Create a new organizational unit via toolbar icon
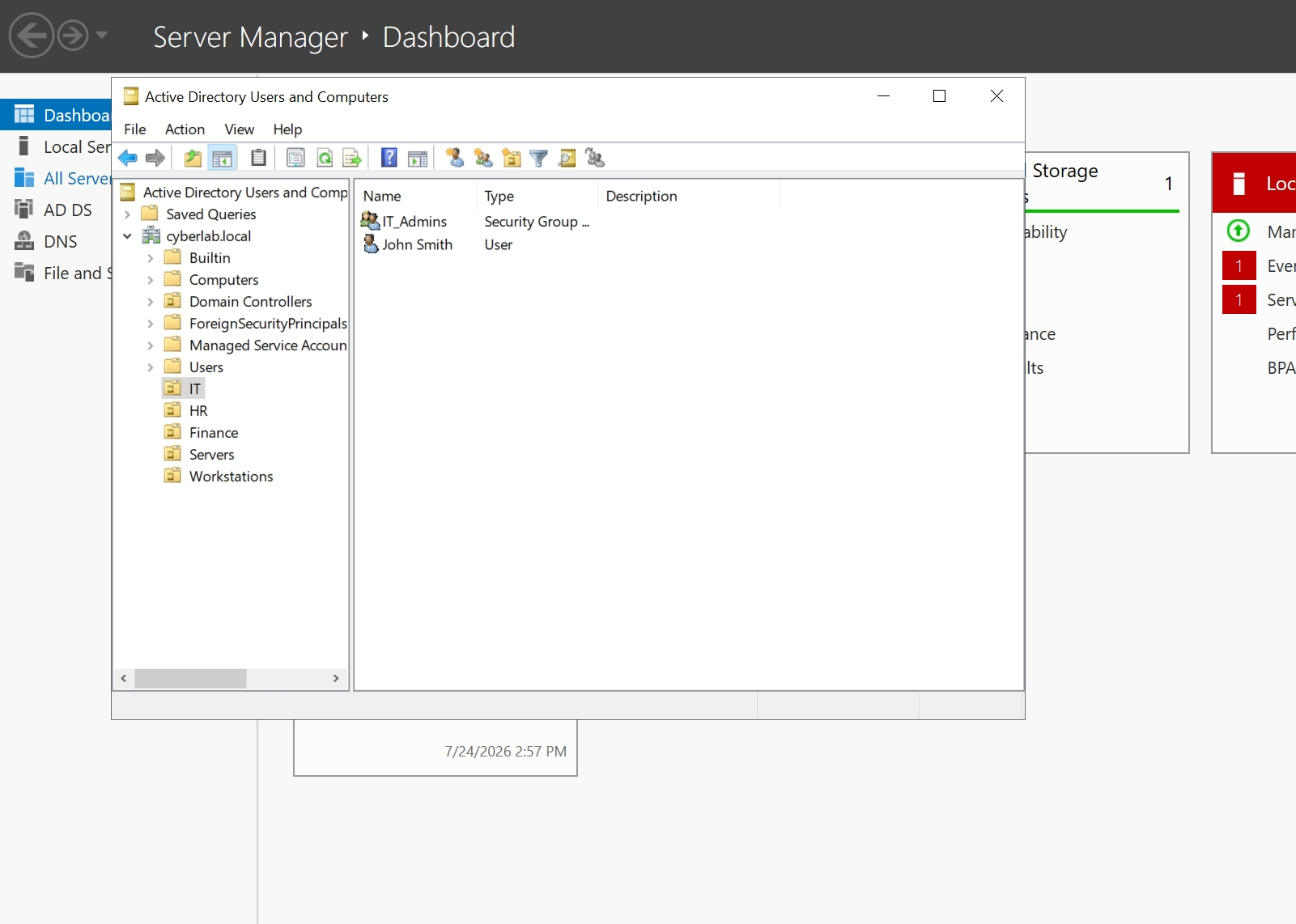1296x924 pixels. 511,158
